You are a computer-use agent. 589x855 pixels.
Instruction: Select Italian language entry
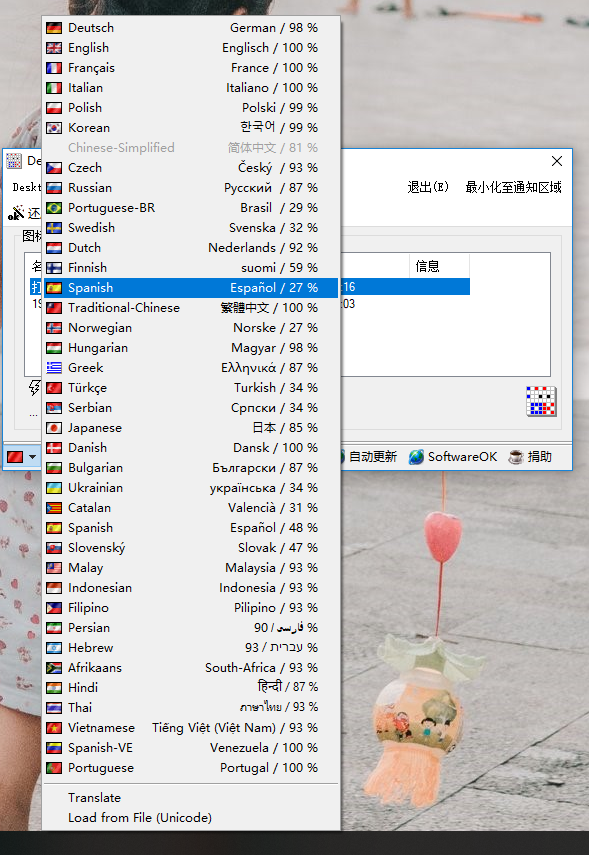(x=190, y=88)
